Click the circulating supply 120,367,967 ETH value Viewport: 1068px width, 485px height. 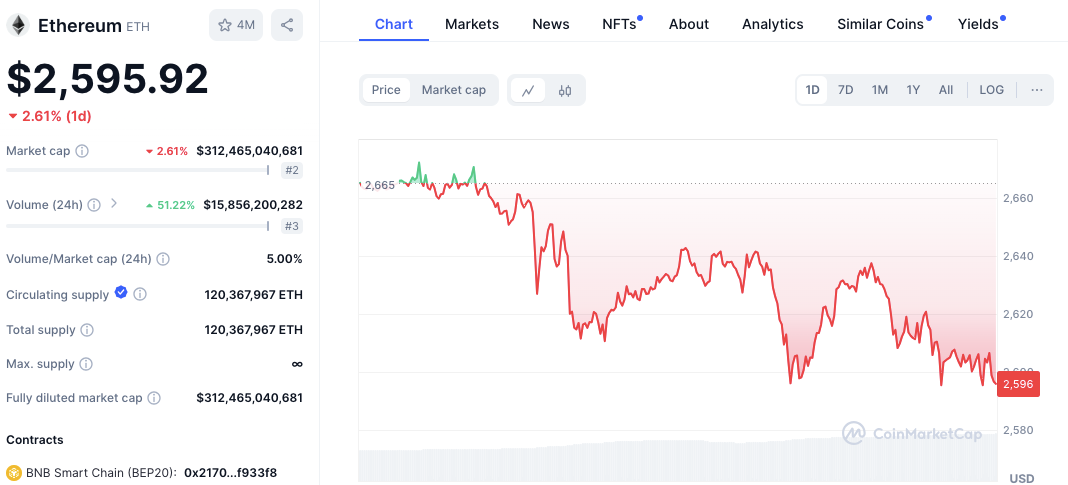click(253, 295)
